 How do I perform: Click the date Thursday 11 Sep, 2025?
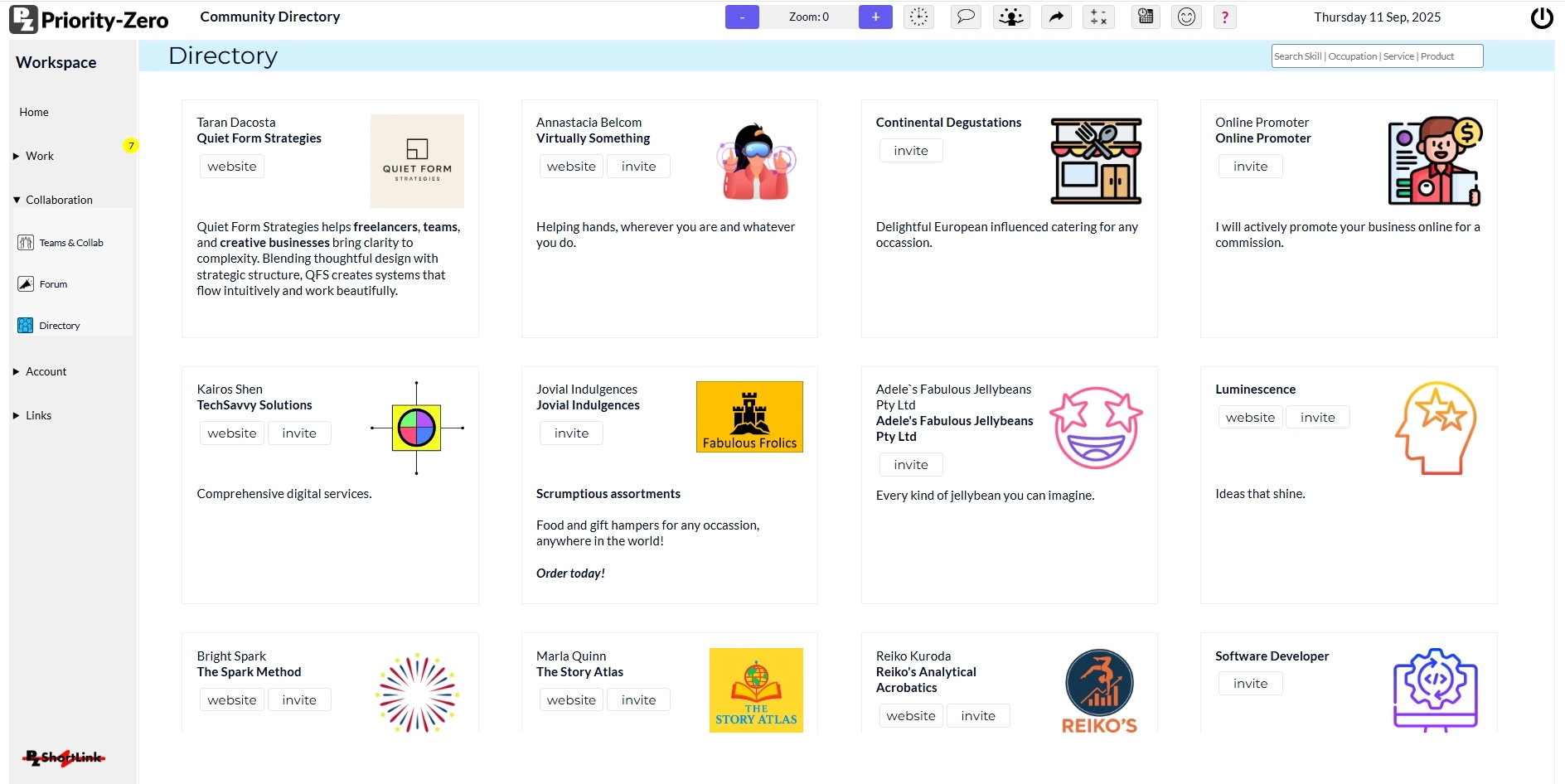[x=1377, y=17]
